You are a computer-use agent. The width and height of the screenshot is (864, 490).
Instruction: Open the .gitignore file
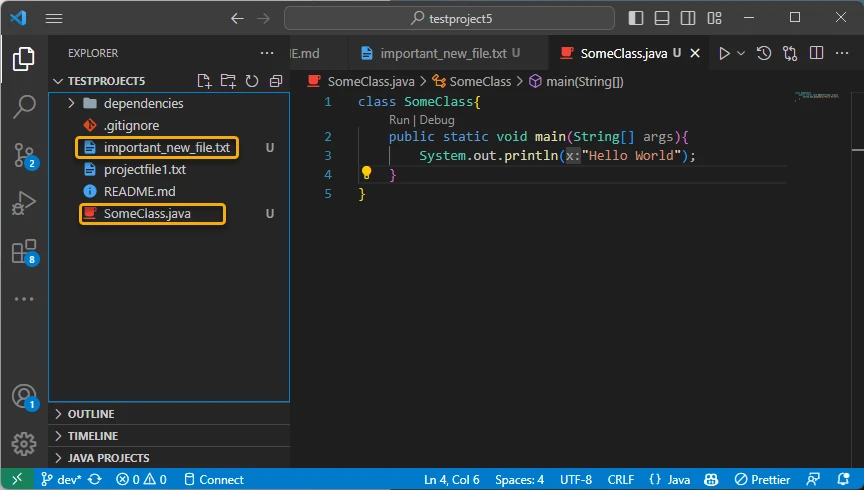click(169, 125)
